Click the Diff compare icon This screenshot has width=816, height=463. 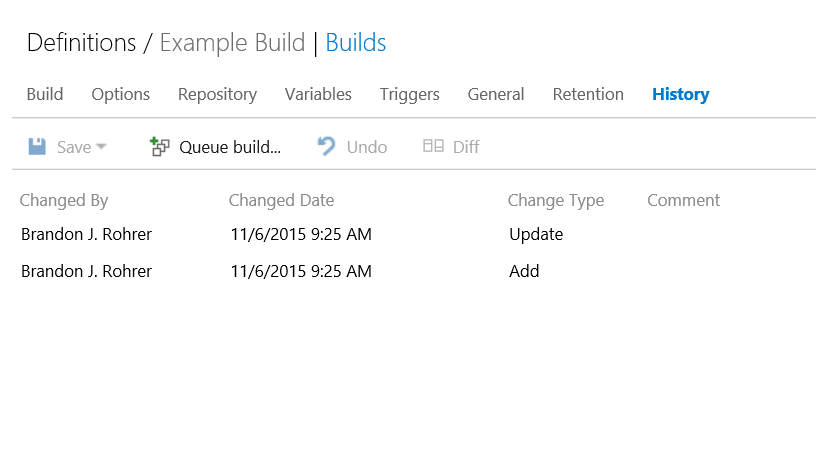click(x=433, y=146)
